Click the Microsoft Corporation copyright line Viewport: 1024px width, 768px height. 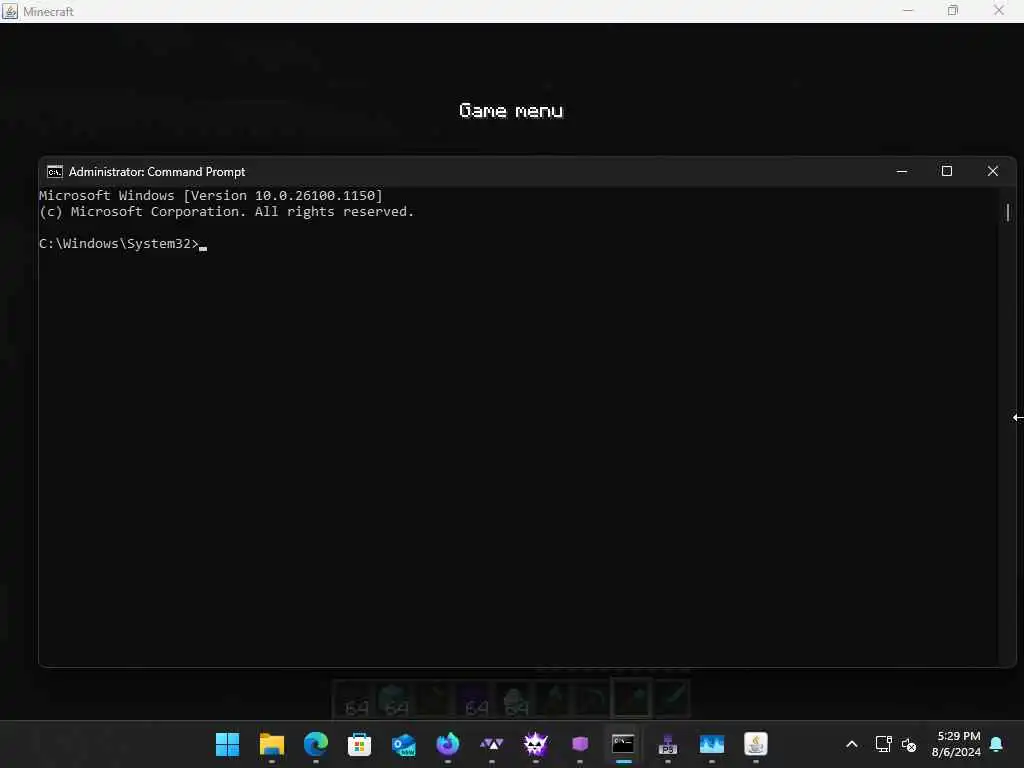click(227, 212)
